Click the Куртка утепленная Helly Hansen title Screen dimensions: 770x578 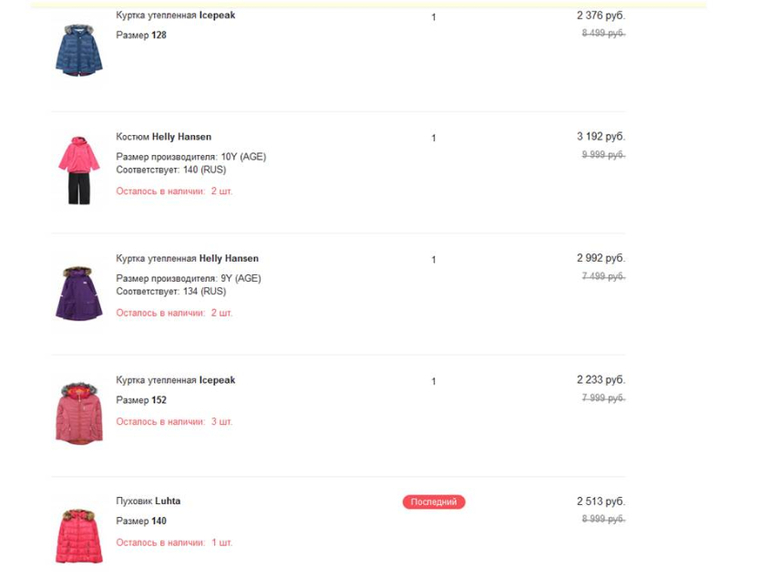[187, 259]
